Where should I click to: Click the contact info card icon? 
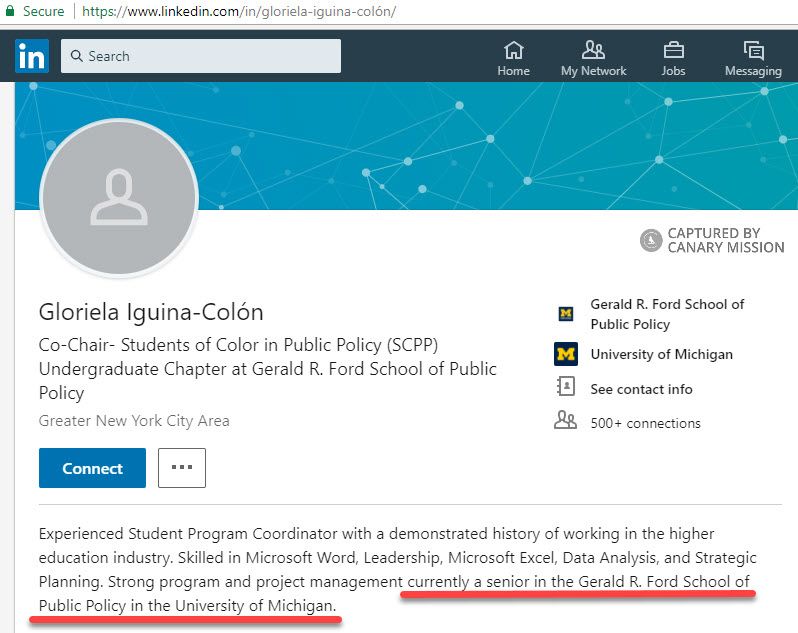(566, 388)
